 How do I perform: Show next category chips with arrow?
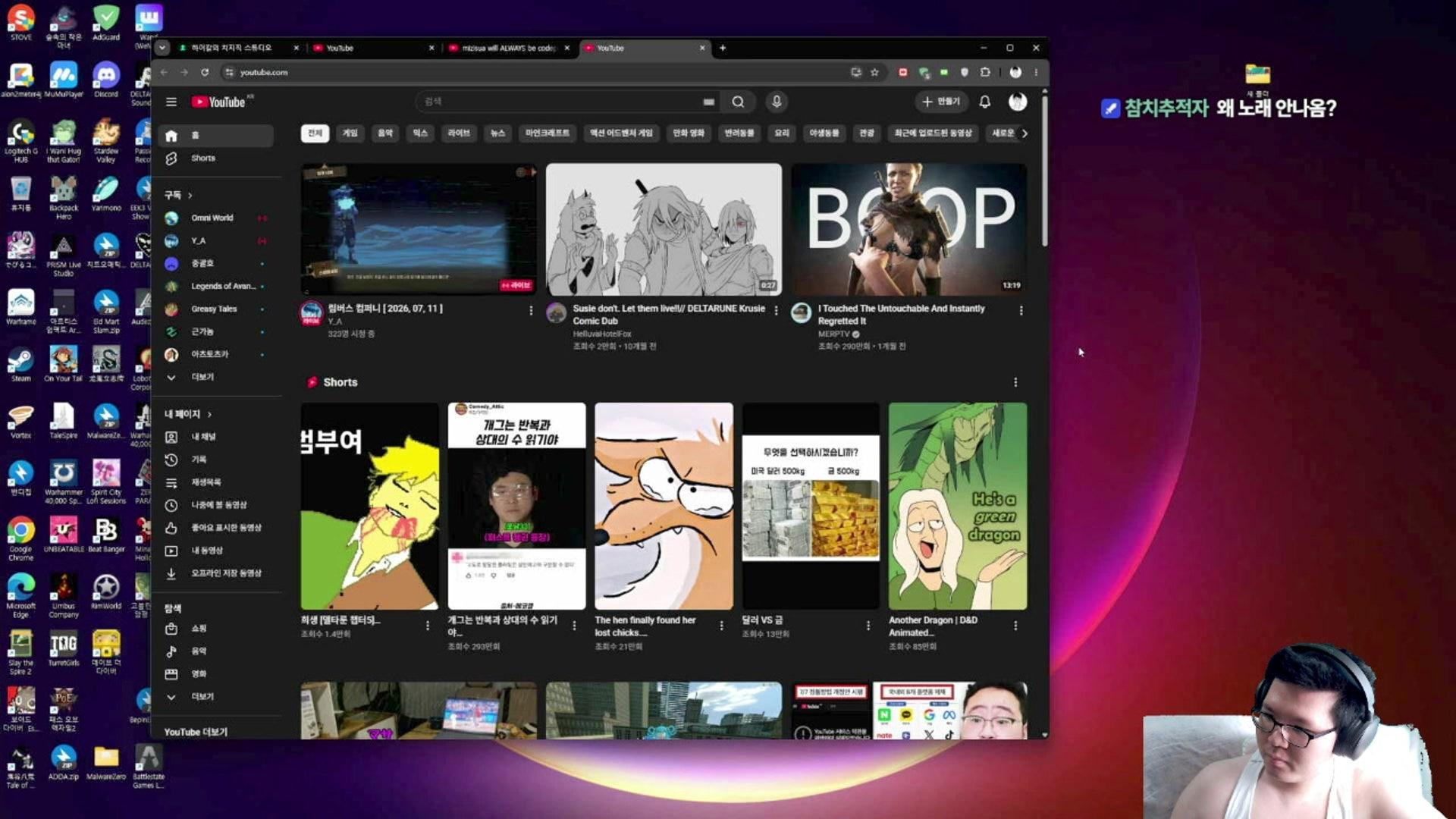pos(1025,133)
